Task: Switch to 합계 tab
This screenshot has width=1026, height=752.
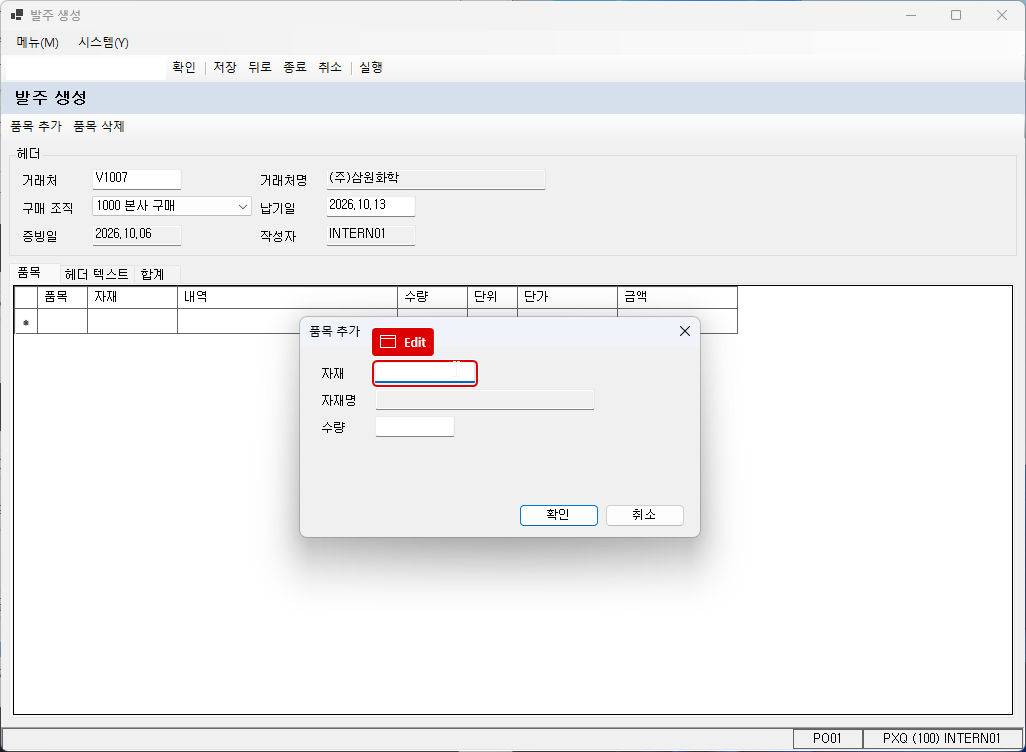Action: [x=152, y=274]
